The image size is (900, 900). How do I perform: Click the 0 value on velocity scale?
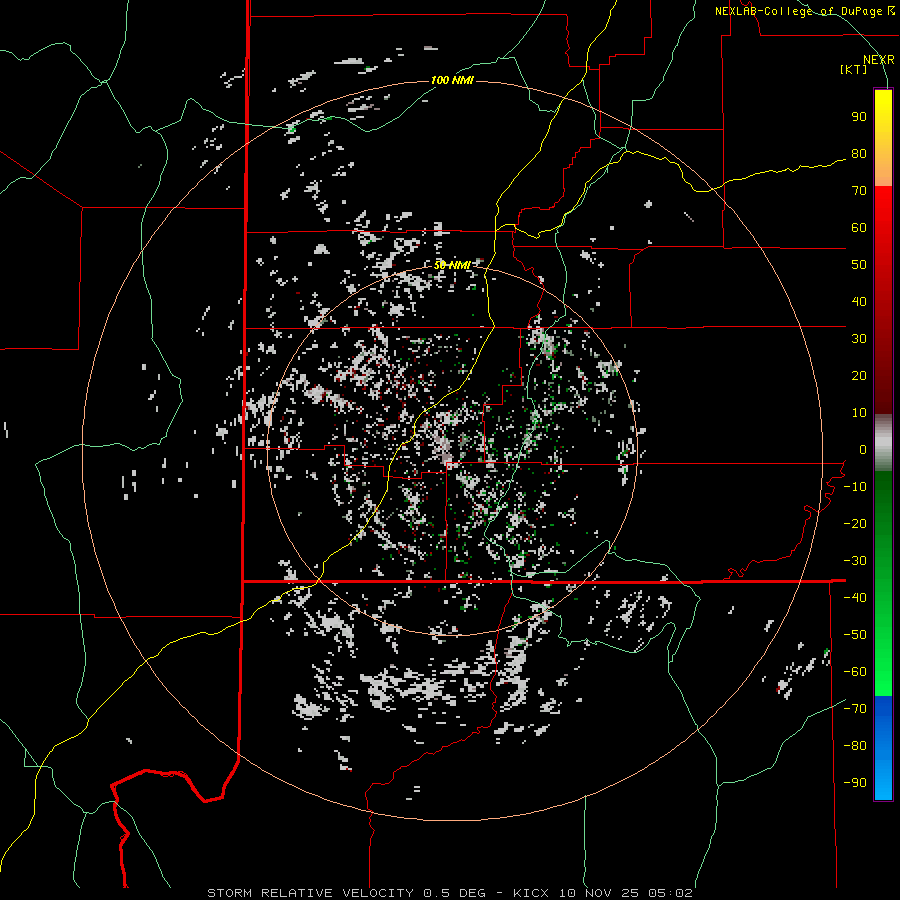tap(863, 449)
